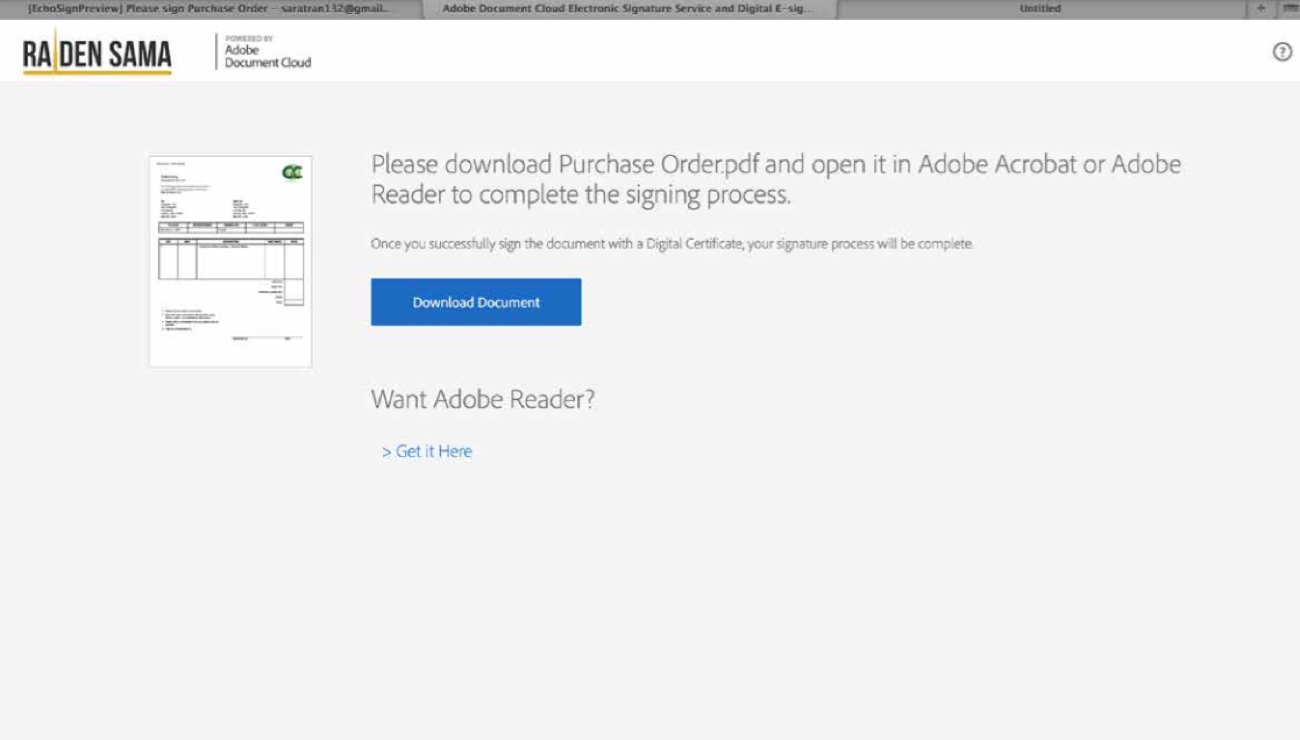Click the line items table in preview
Image resolution: width=1300 pixels, height=740 pixels.
tap(230, 260)
